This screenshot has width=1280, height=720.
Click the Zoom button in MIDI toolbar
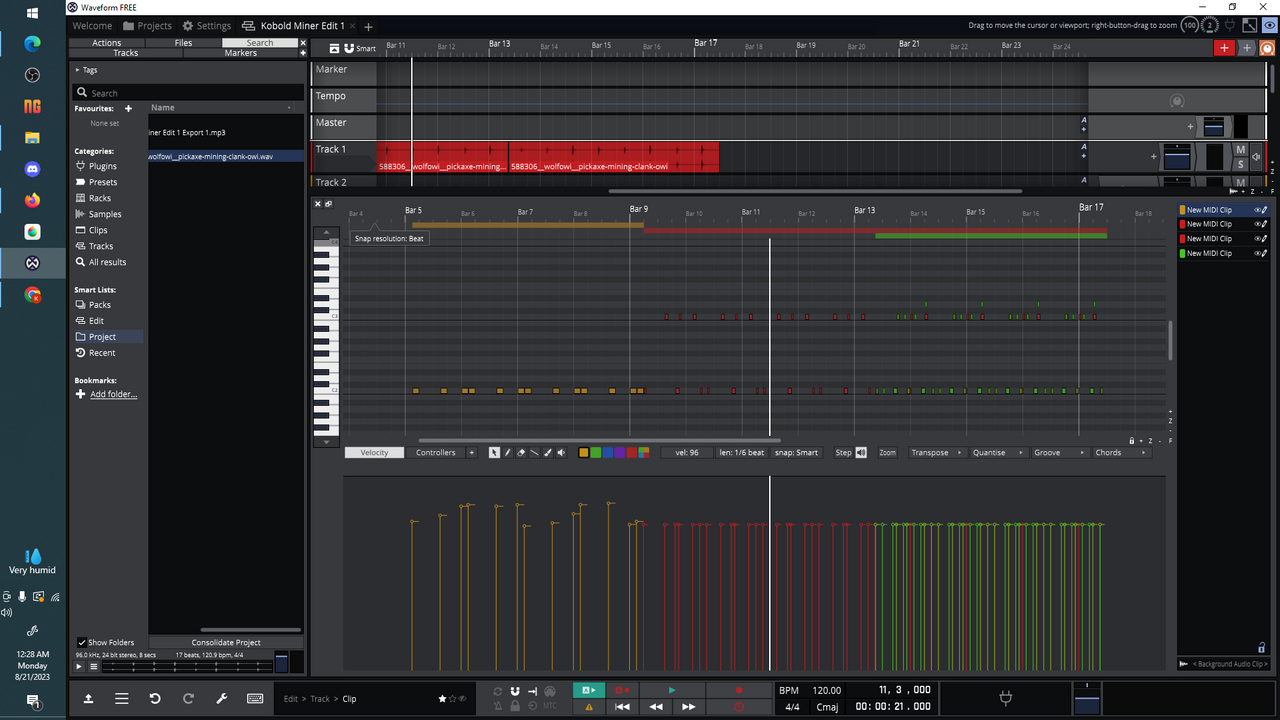[x=888, y=453]
